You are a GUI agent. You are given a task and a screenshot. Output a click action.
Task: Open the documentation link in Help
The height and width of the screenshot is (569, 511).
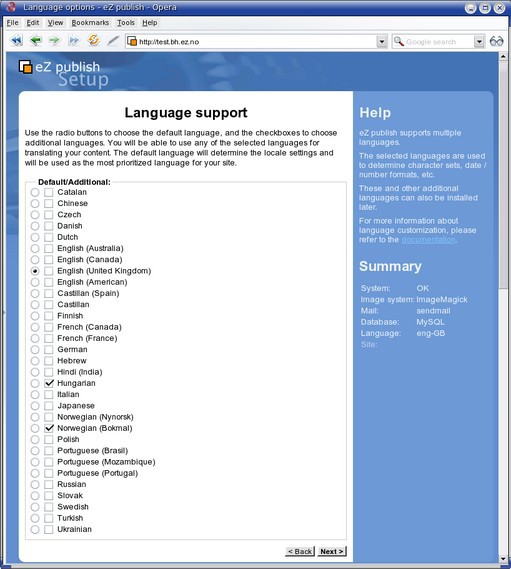pyautogui.click(x=428, y=240)
